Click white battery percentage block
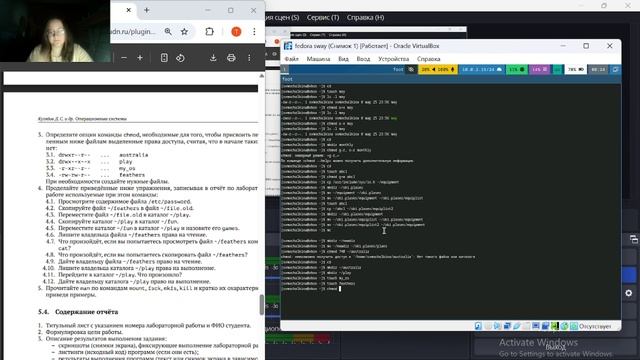The height and width of the screenshot is (360, 640). coord(576,69)
